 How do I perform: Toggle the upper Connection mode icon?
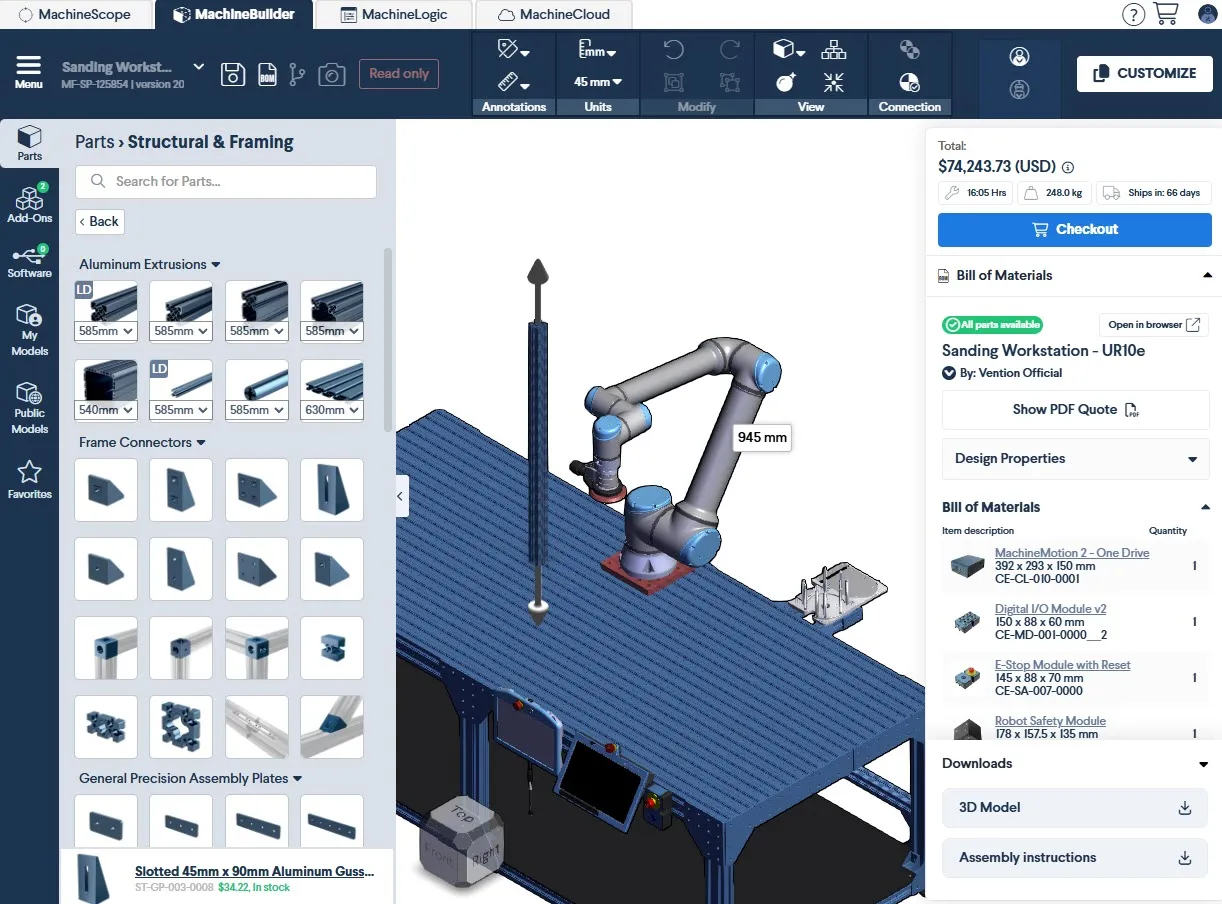click(x=909, y=49)
